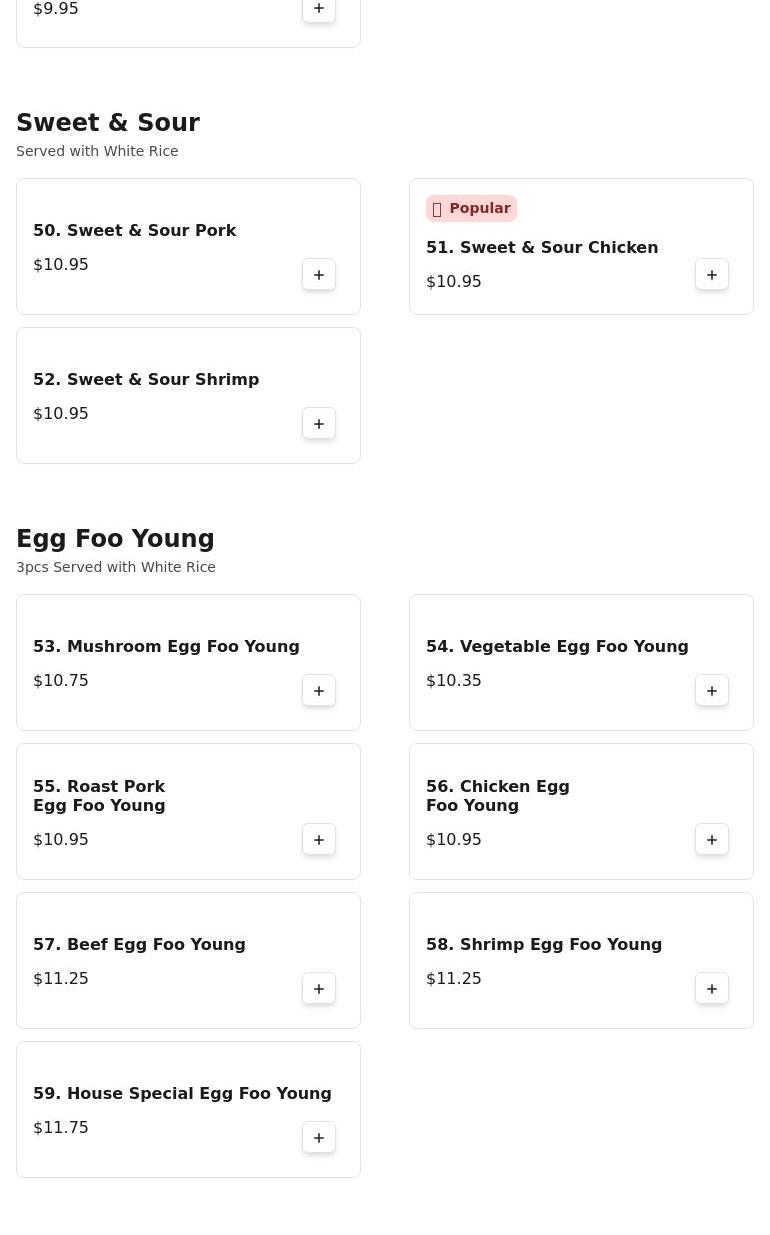Add Sweet & Sour Chicken to order

[x=712, y=275]
